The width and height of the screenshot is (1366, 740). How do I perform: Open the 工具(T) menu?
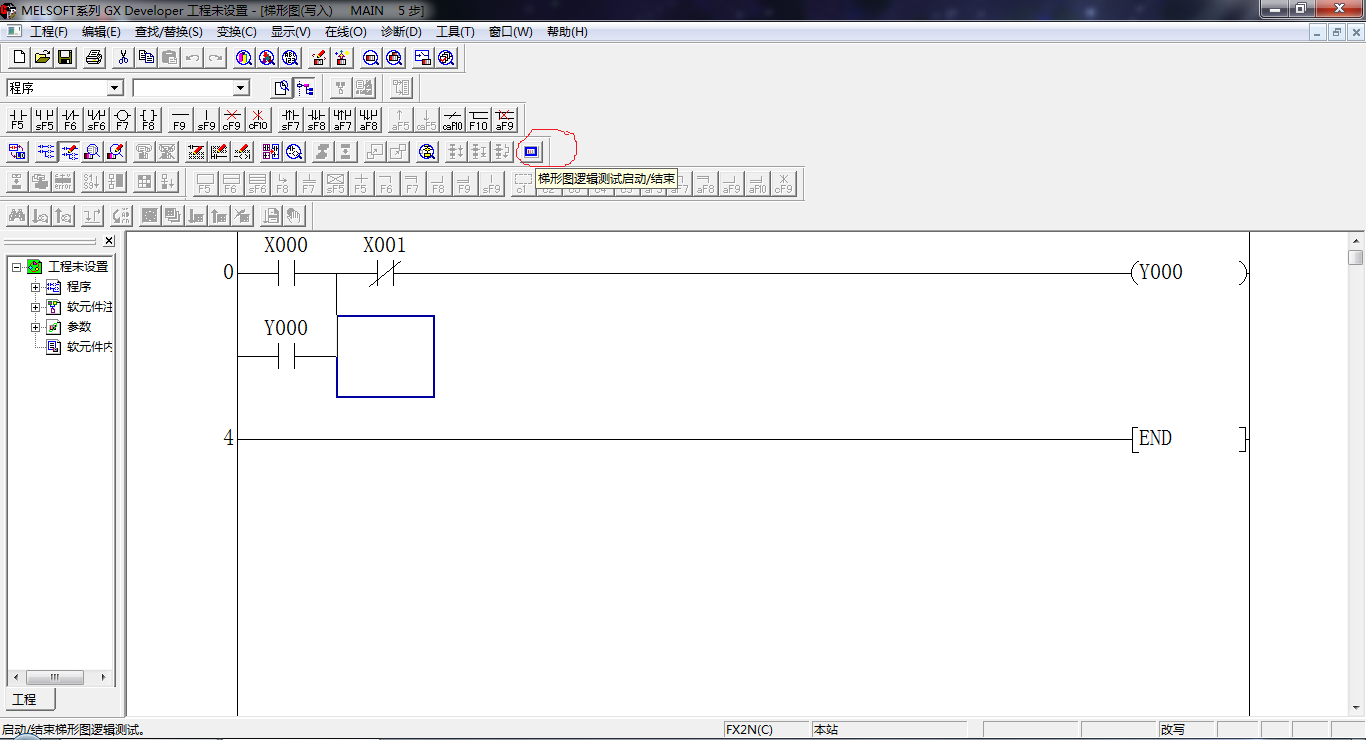[455, 32]
